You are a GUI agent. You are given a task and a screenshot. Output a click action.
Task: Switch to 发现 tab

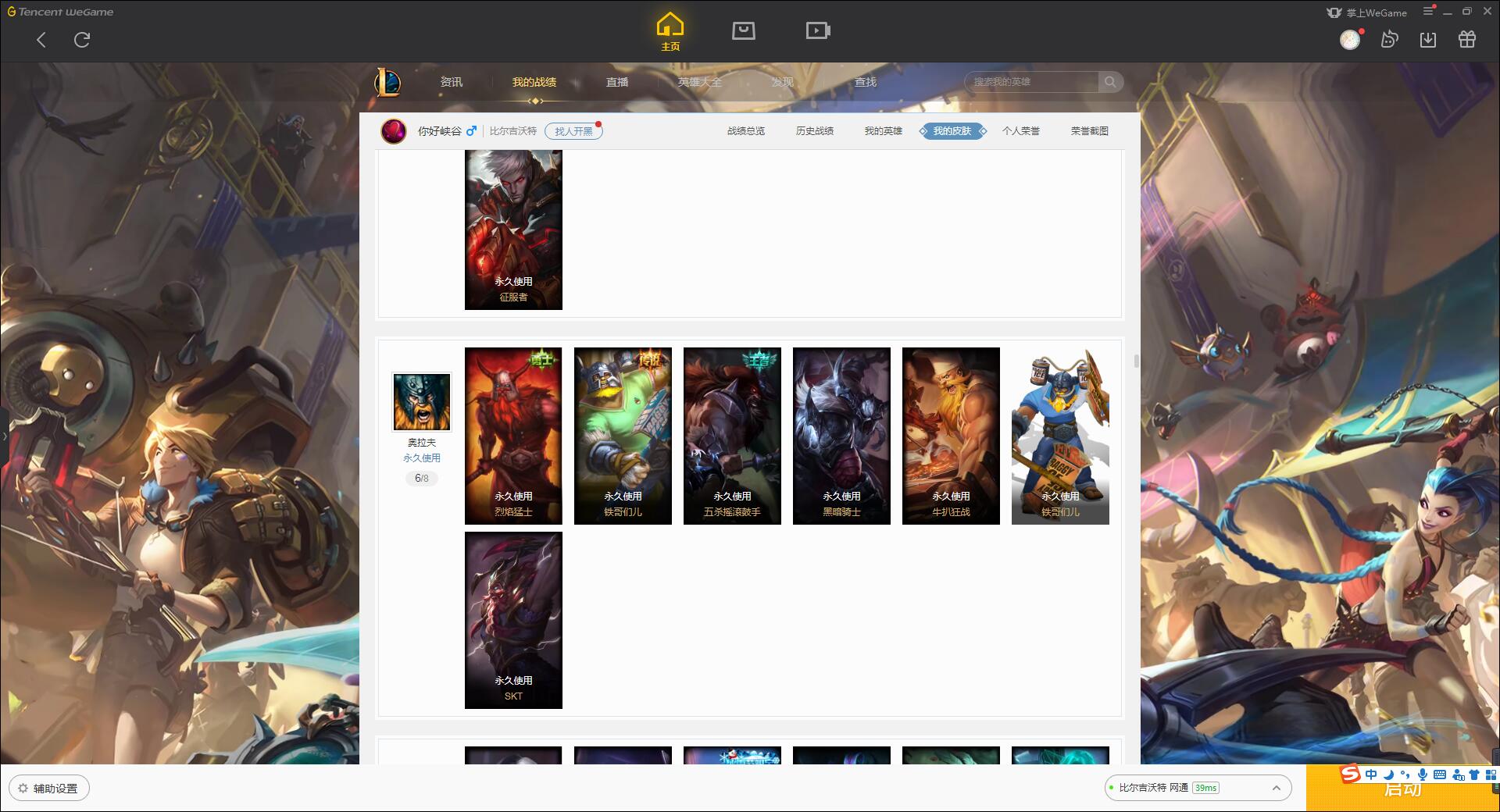coord(783,82)
